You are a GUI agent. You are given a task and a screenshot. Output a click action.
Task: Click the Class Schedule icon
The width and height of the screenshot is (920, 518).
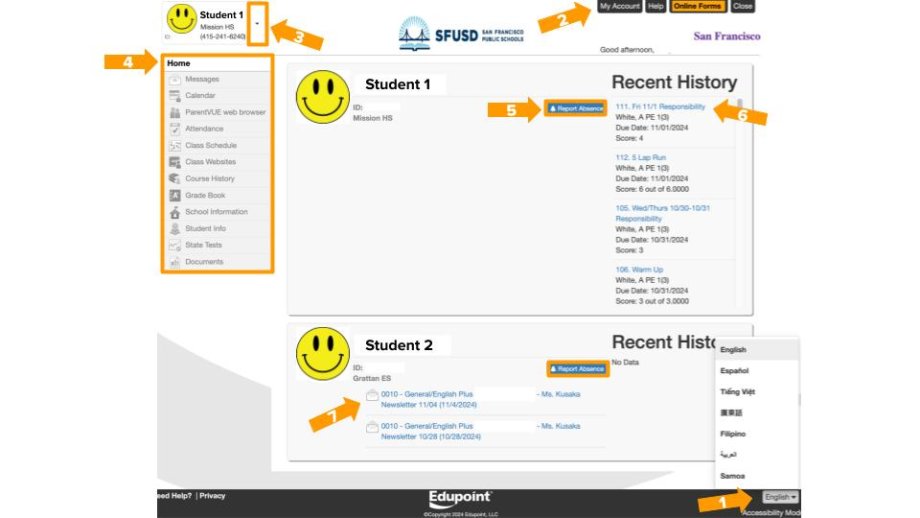pyautogui.click(x=174, y=146)
